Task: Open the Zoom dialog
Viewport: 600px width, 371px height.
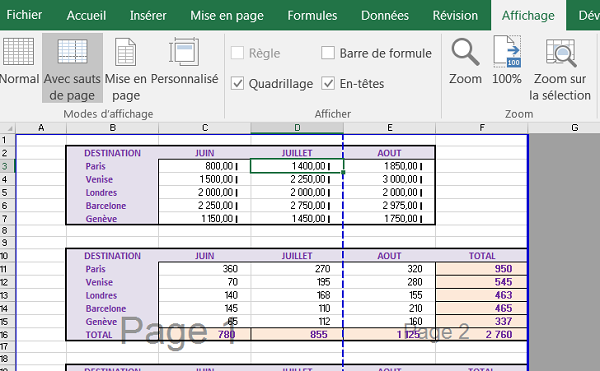Action: pos(465,61)
